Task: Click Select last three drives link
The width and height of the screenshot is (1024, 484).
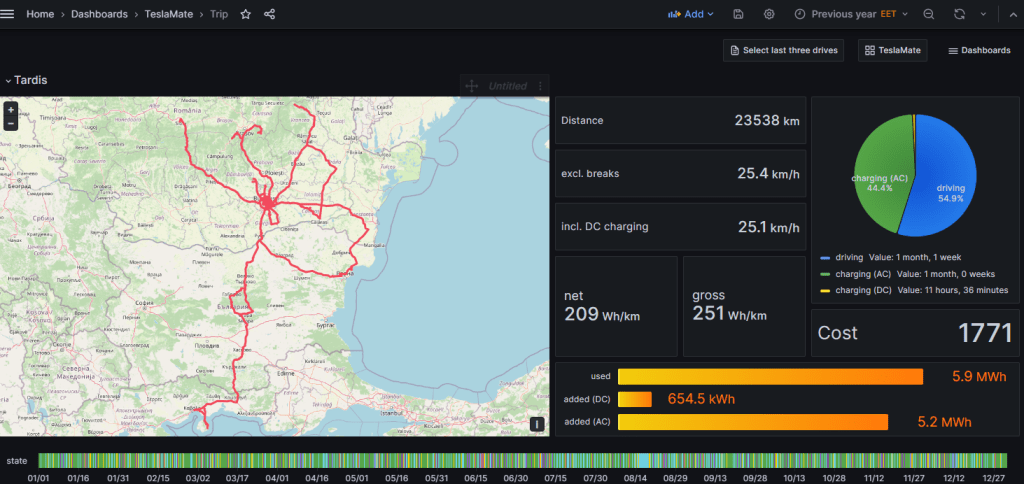Action: (784, 50)
